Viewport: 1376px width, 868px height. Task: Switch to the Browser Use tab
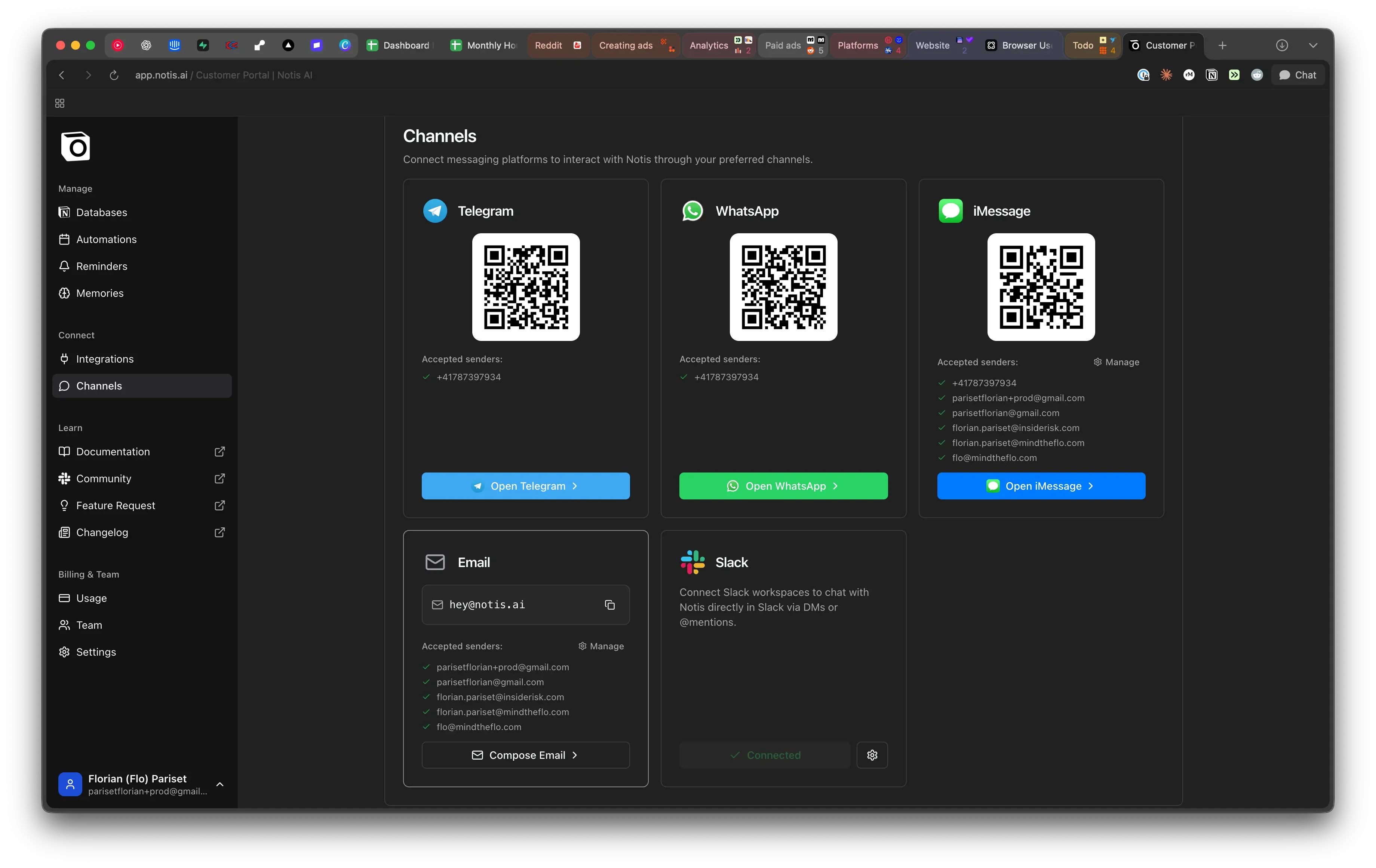[1019, 45]
